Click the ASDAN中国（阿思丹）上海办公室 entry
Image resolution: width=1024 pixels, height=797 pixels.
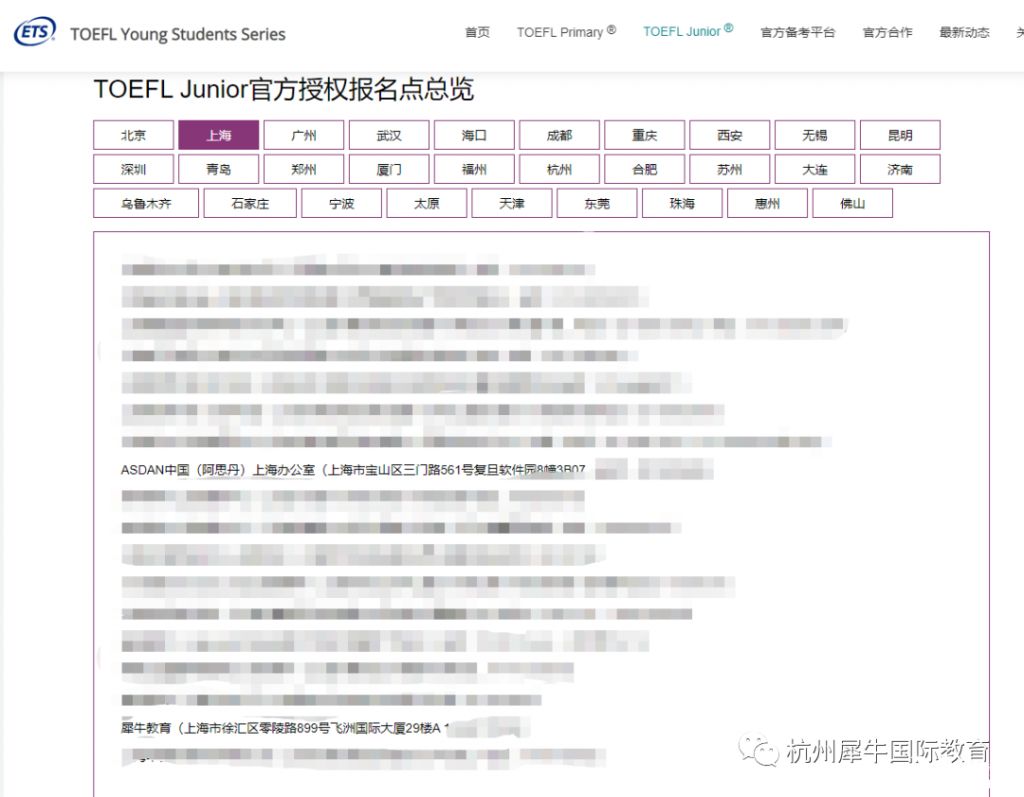(x=353, y=470)
